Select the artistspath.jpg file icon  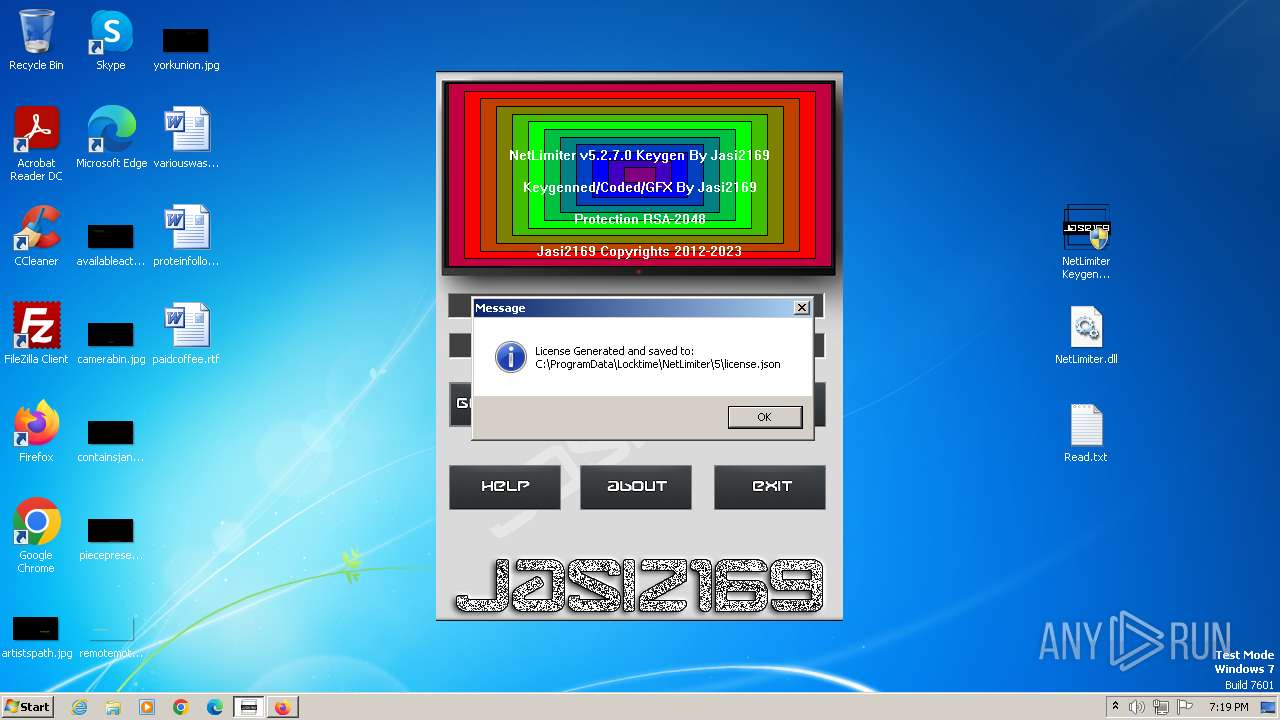36,636
